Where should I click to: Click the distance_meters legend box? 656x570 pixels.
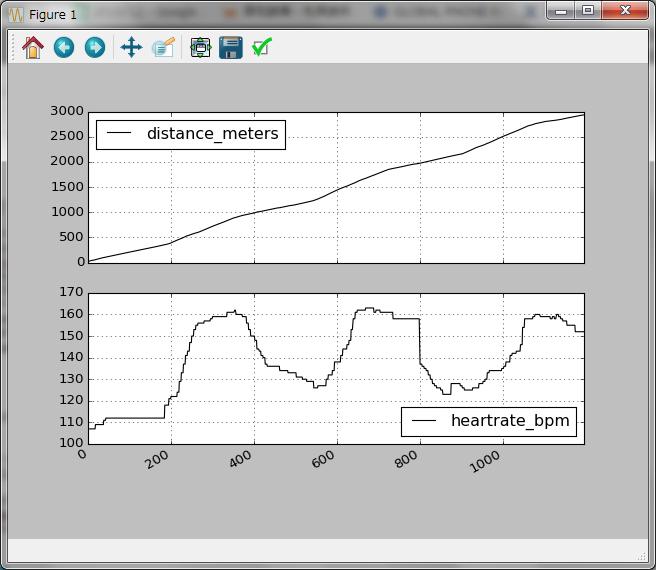tap(191, 135)
